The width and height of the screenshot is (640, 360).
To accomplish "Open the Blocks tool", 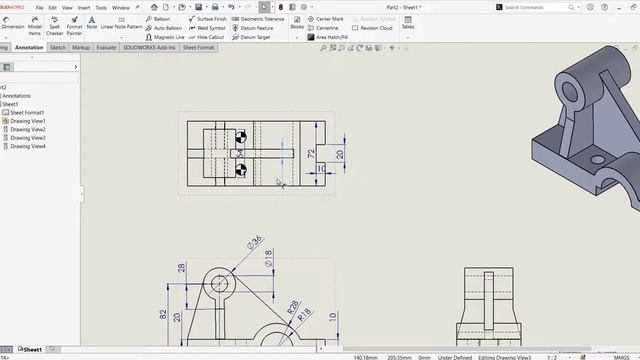I will click(297, 23).
